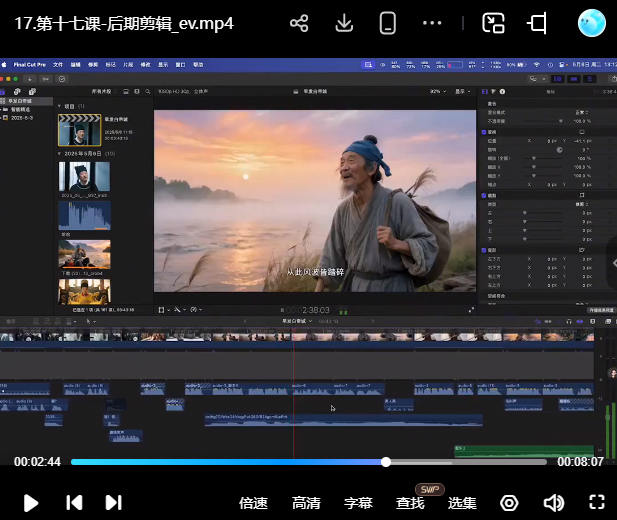The height and width of the screenshot is (520, 617).
Task: Click the crop window icon in top bar
Action: tap(539, 23)
